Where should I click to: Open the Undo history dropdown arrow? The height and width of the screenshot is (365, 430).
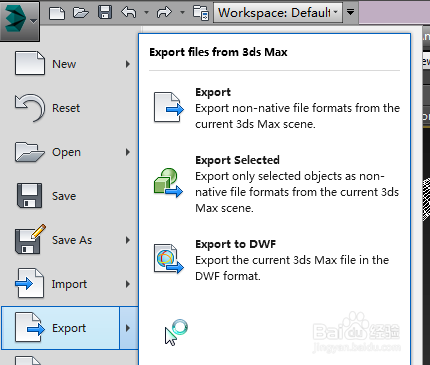click(x=146, y=13)
